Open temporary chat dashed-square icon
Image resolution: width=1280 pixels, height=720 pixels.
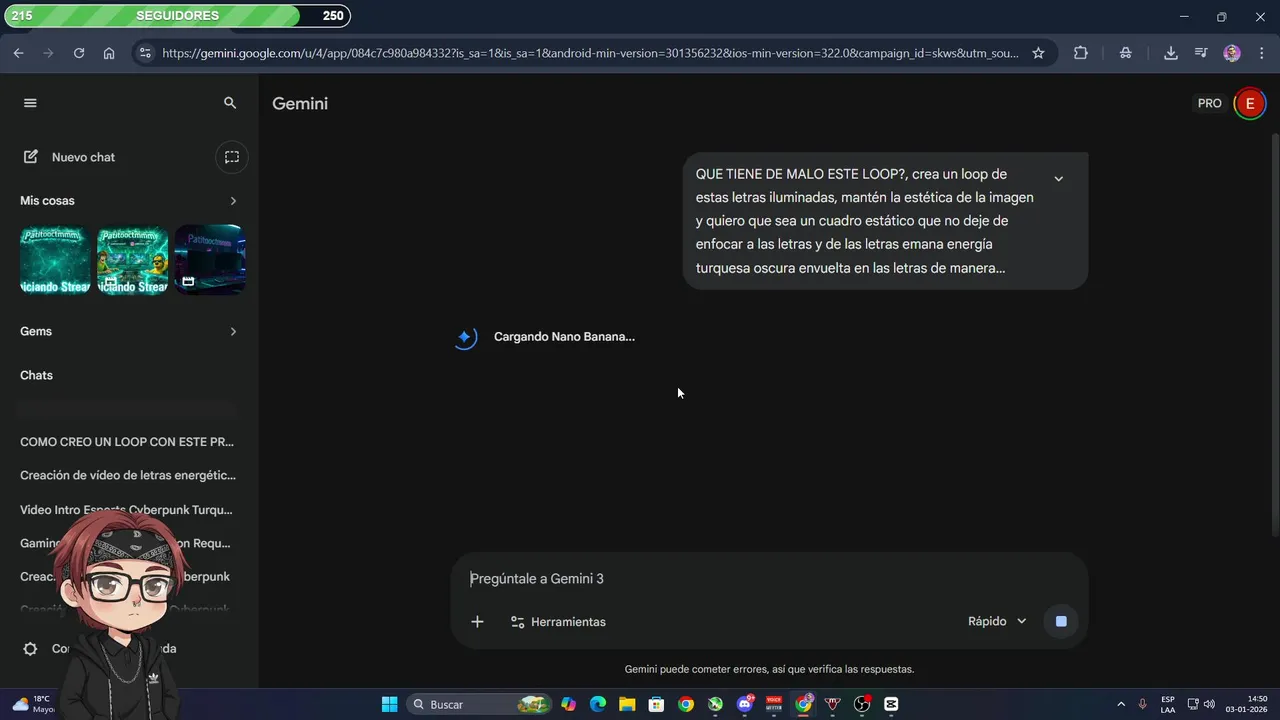tap(232, 157)
